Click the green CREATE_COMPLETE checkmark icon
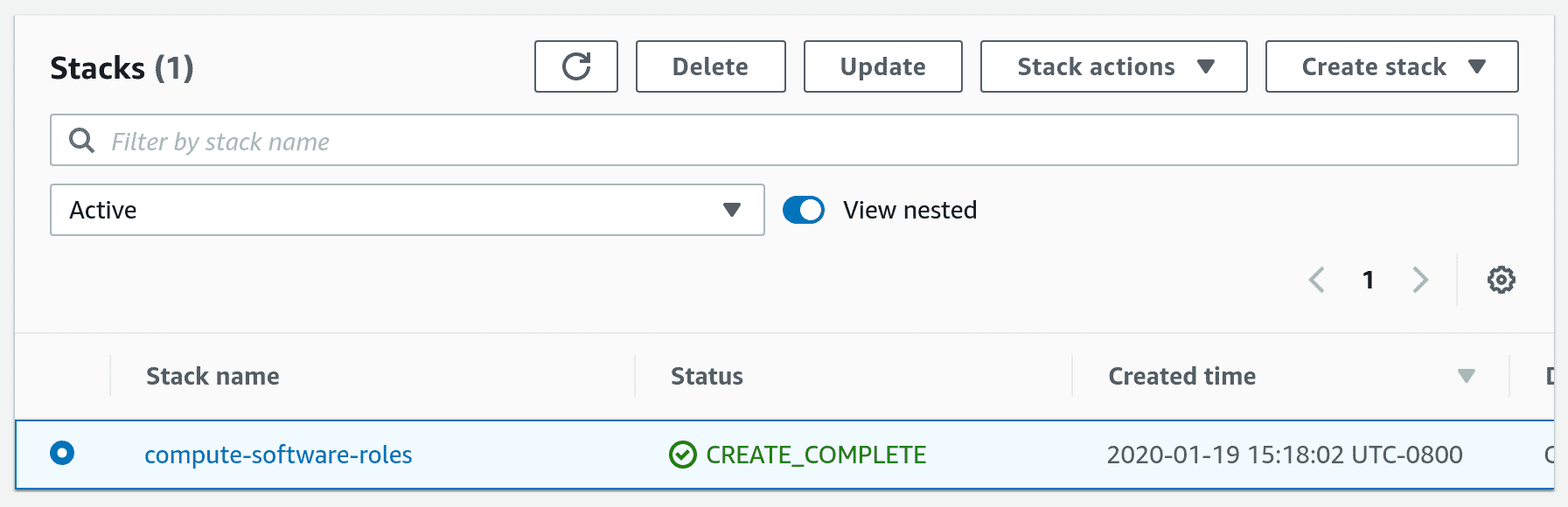This screenshot has height=507, width=1568. 682,455
